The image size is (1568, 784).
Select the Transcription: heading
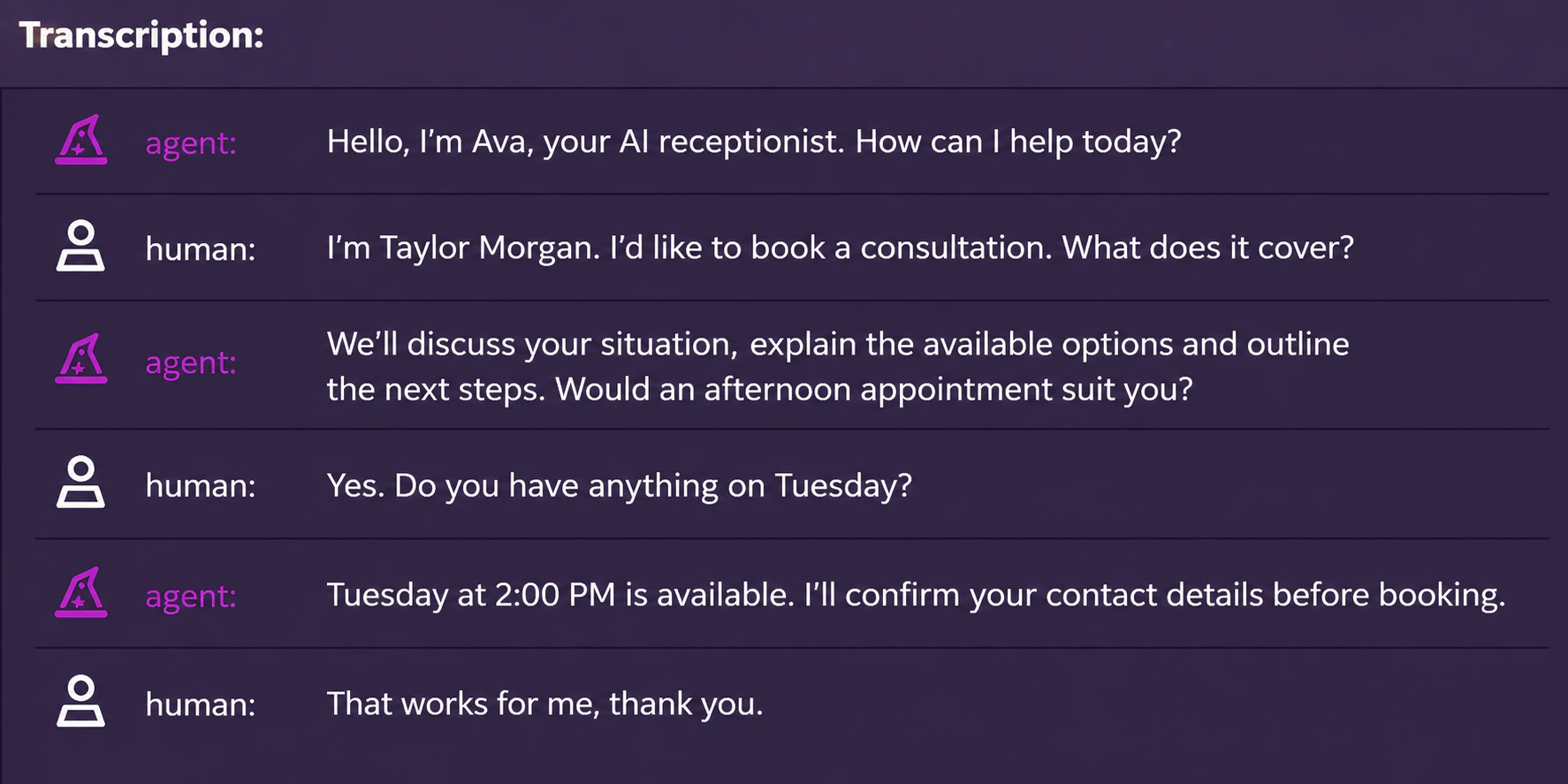pyautogui.click(x=141, y=35)
